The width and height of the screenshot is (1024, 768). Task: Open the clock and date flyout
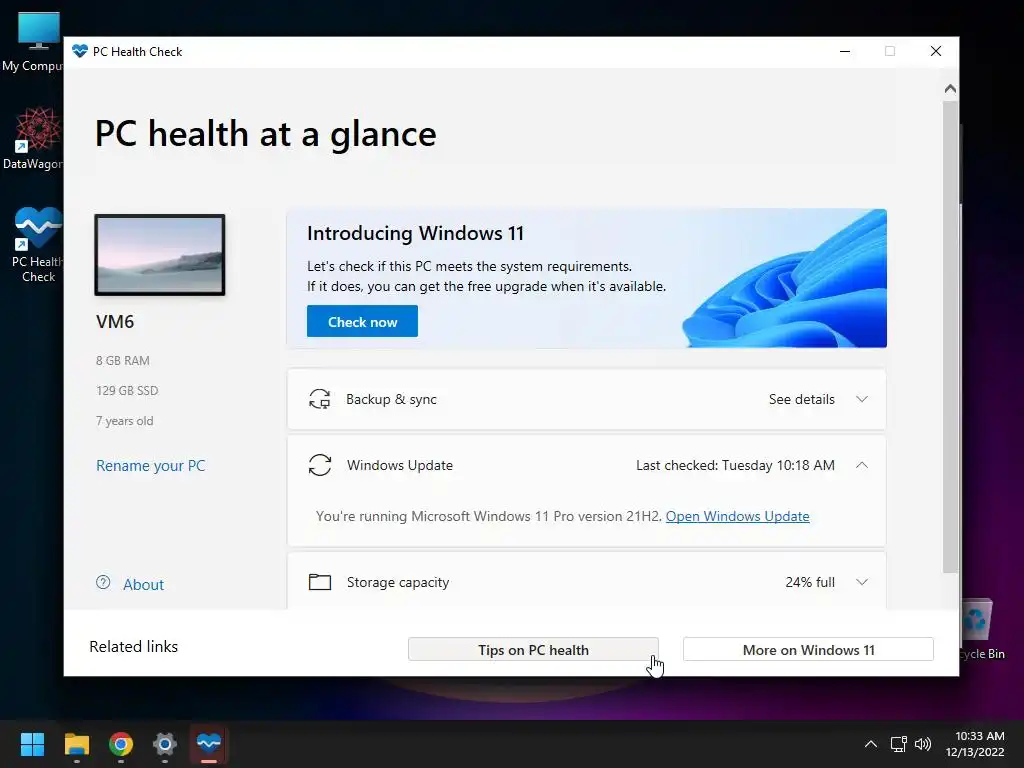(975, 744)
